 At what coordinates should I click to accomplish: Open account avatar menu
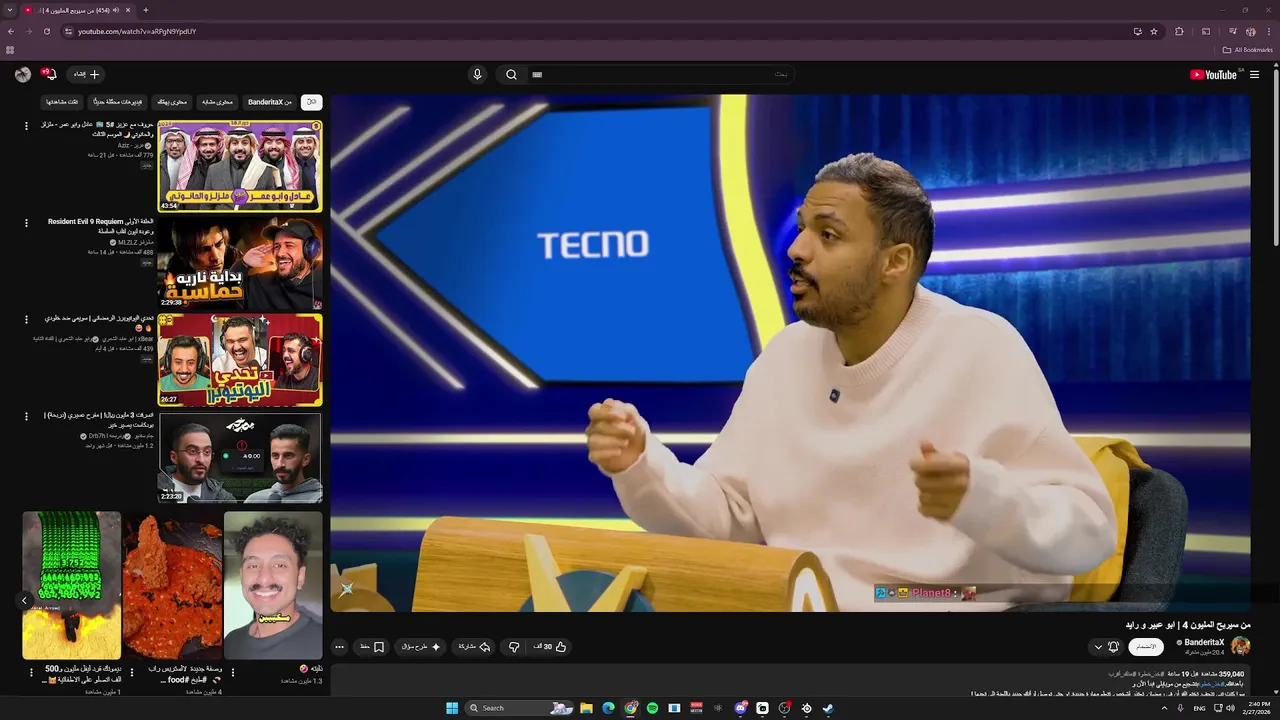coord(23,74)
